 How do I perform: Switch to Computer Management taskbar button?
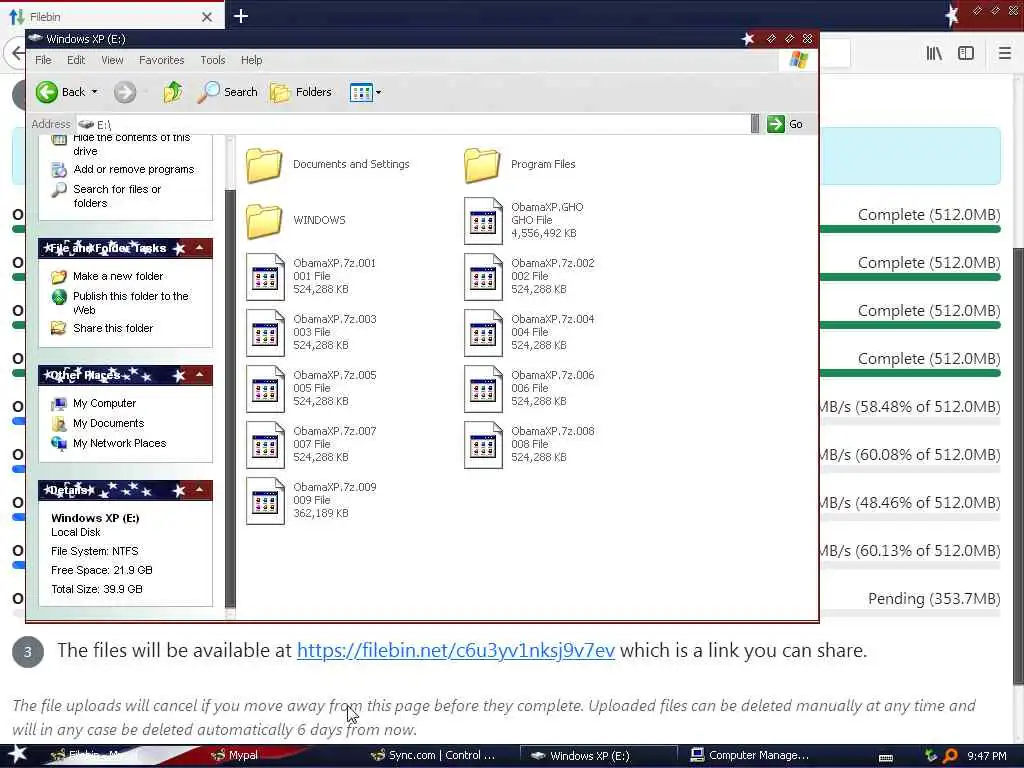(x=749, y=756)
